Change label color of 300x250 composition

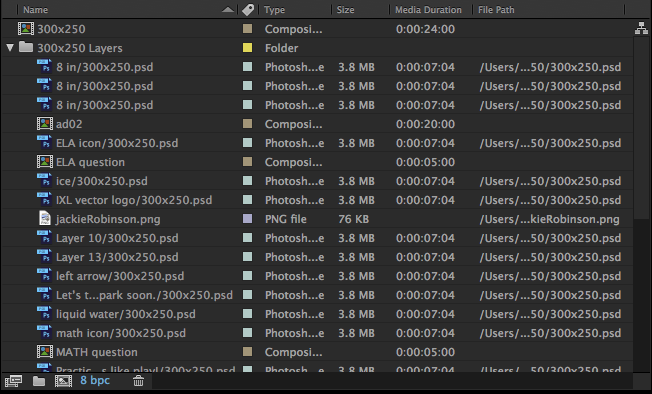coord(247,29)
